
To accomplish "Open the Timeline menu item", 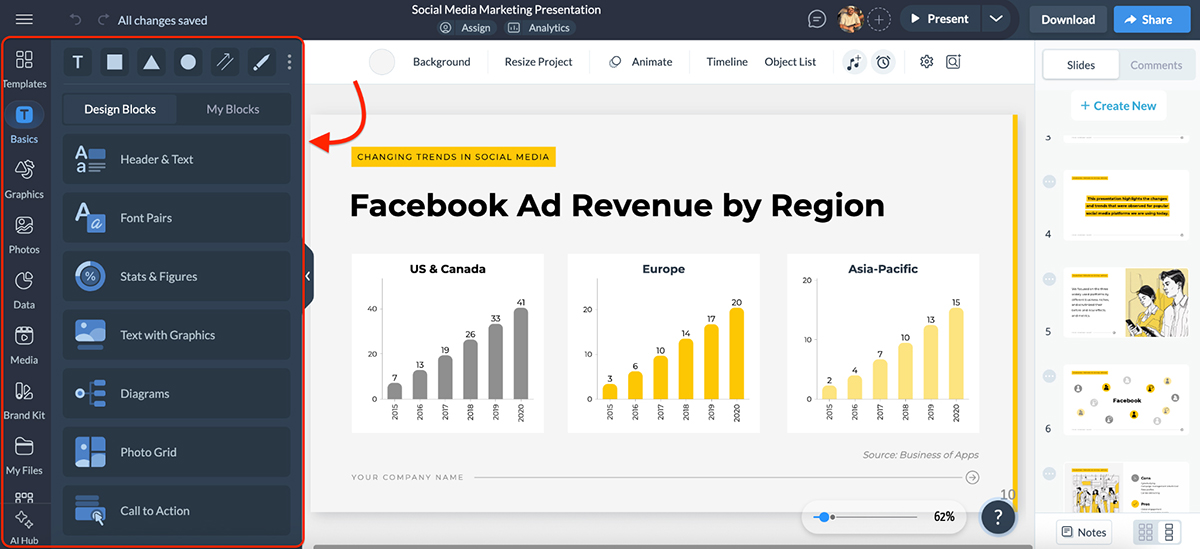I will (x=727, y=62).
